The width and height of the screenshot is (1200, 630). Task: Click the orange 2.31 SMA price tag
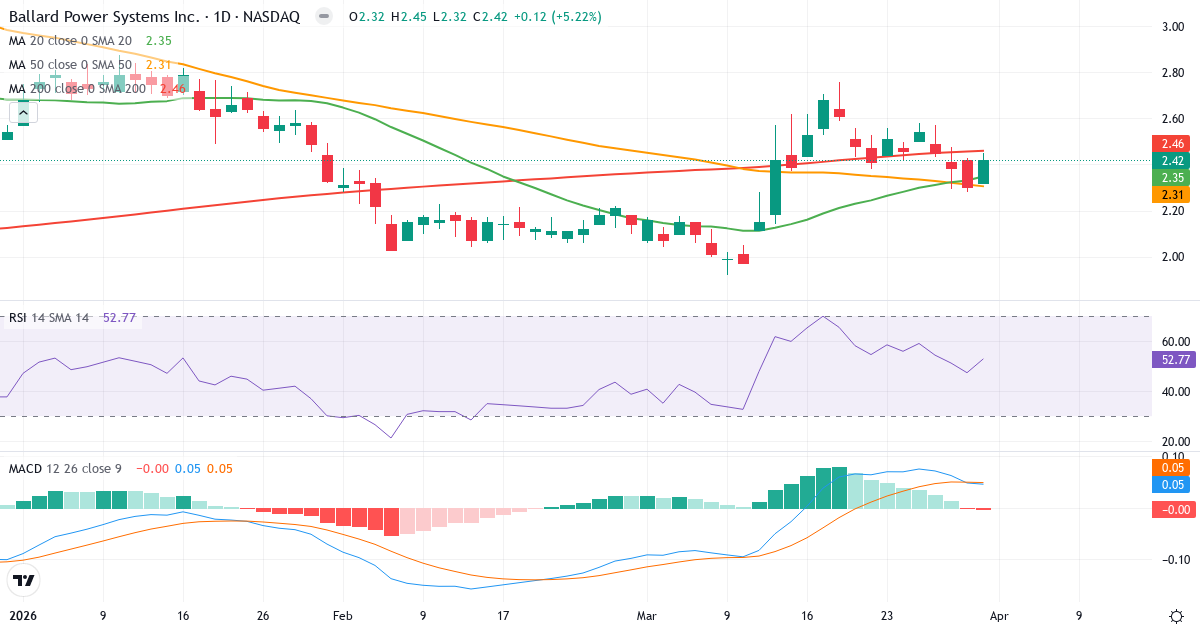click(1169, 195)
